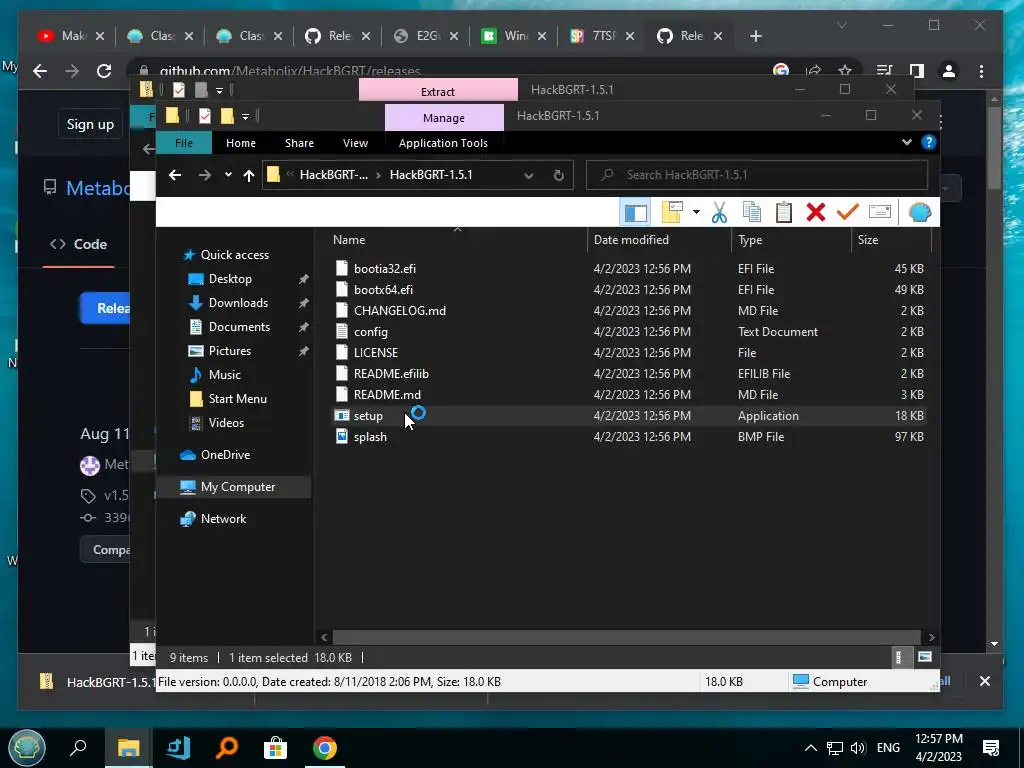Click horizontal scrollbar in file list

click(x=627, y=637)
